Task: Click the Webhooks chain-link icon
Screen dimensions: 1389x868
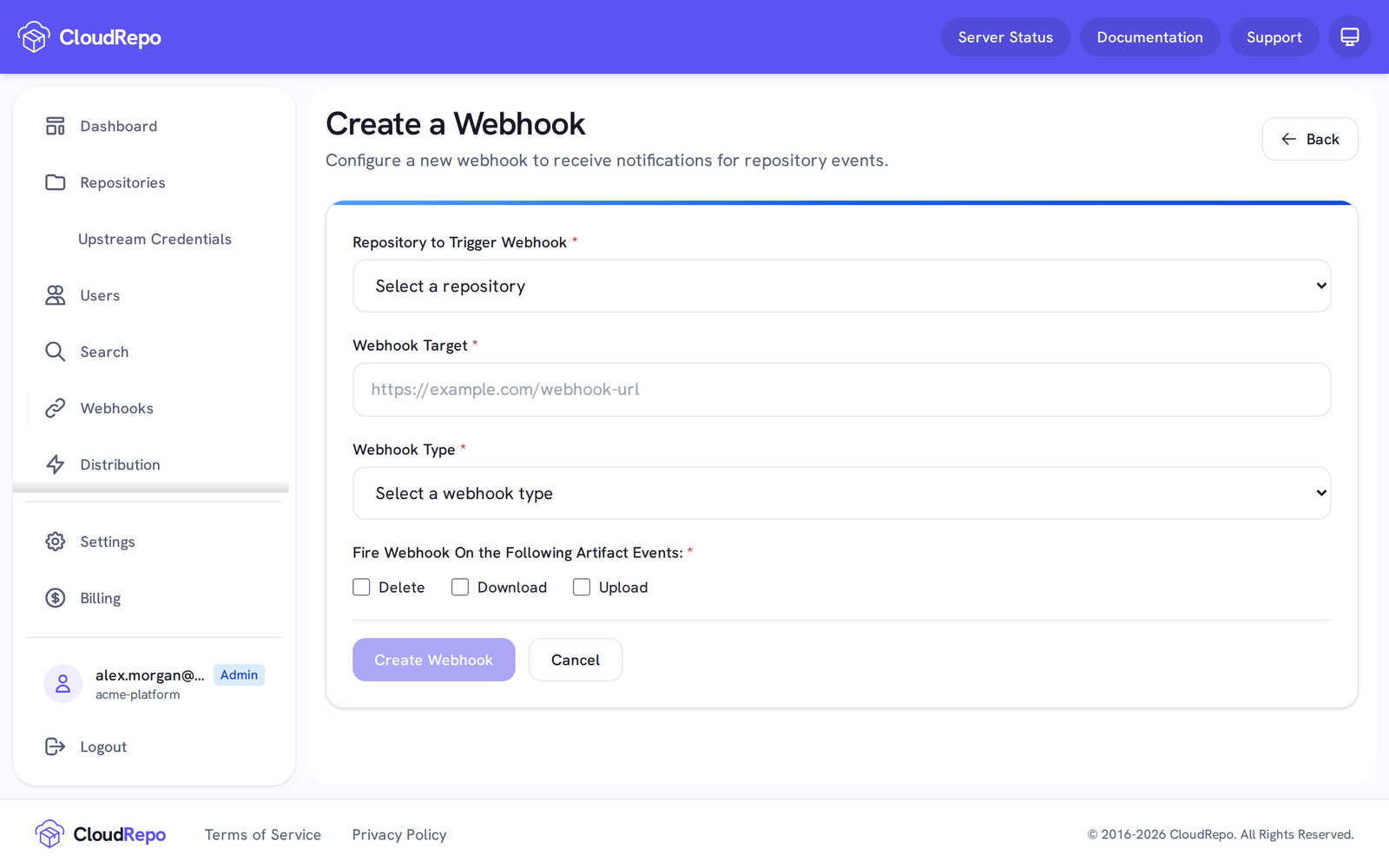Action: point(56,409)
